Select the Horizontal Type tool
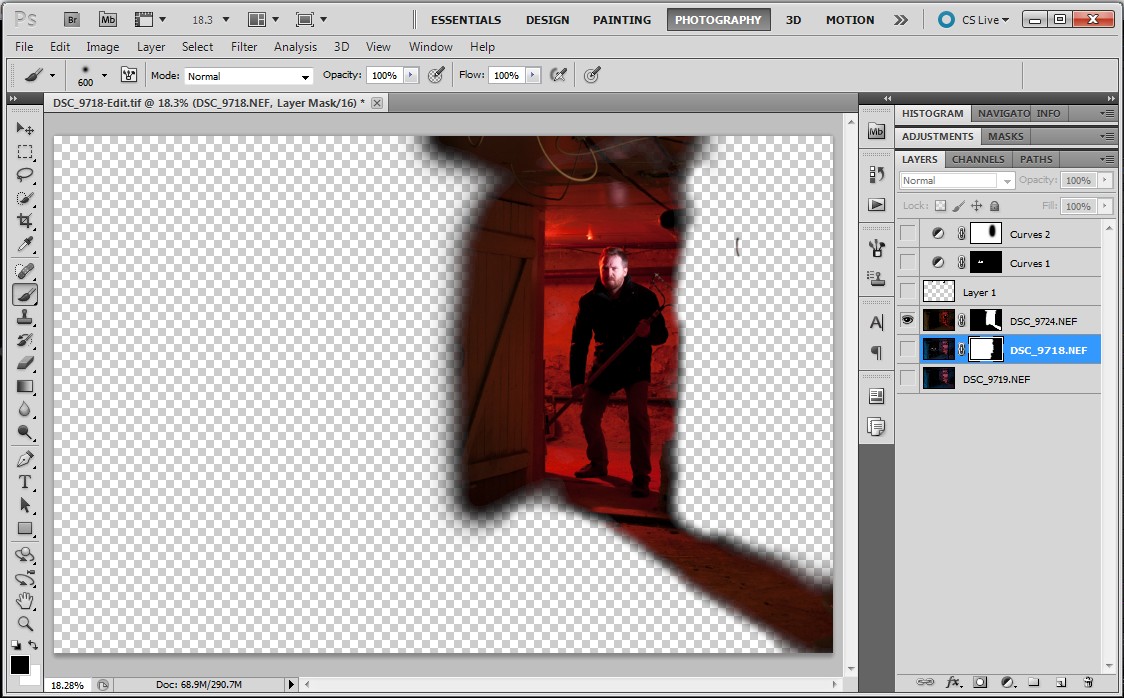The height and width of the screenshot is (698, 1124). click(25, 482)
